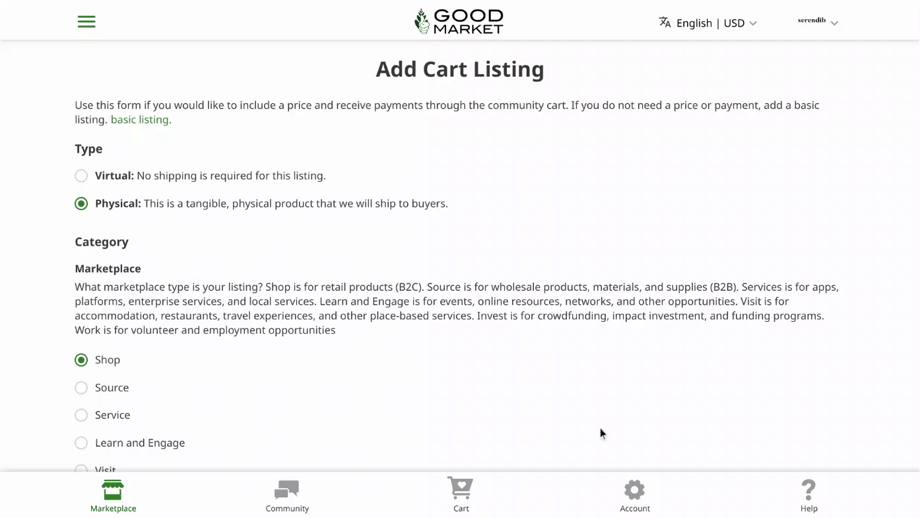Choose Learn and Engage marketplace option
The width and height of the screenshot is (920, 518).
point(81,443)
